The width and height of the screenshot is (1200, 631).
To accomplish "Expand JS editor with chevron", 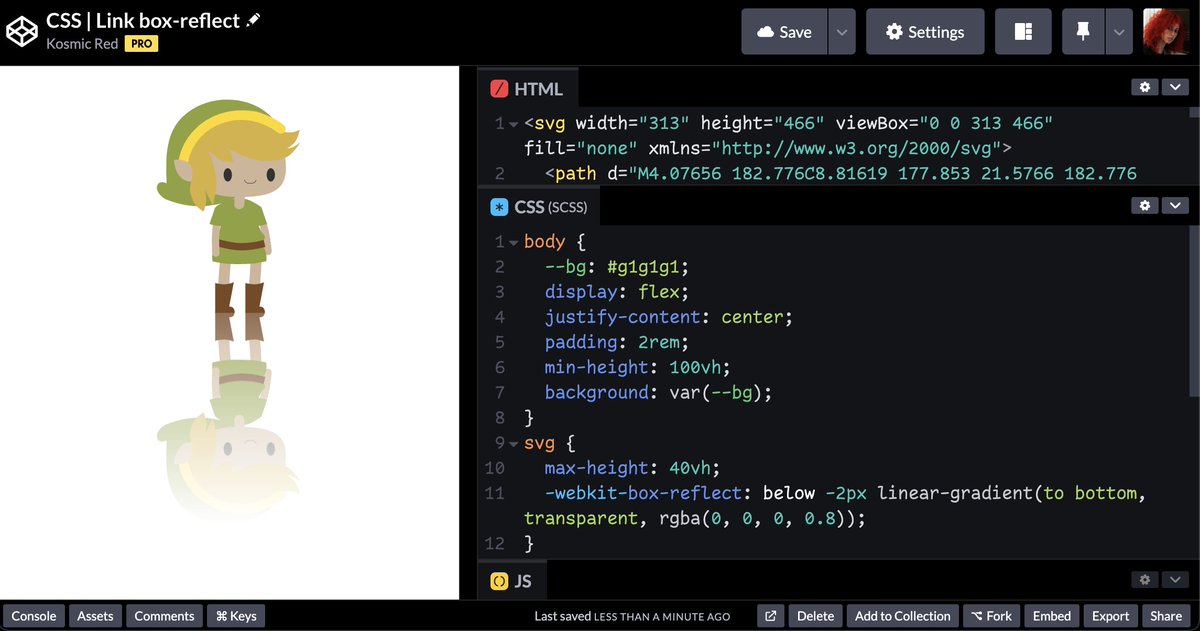I will pos(1175,580).
